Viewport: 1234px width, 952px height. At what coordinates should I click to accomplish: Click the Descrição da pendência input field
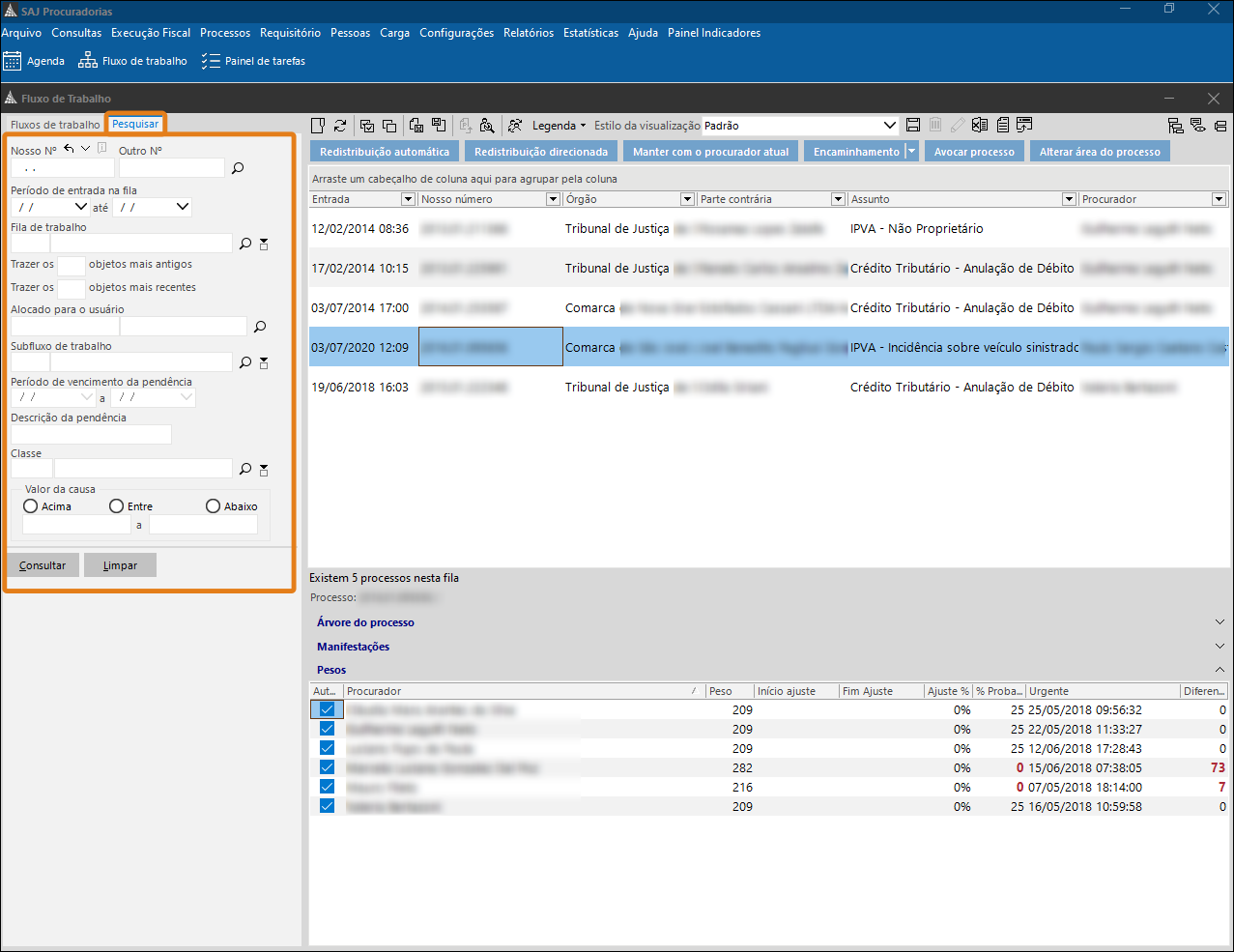tap(91, 435)
